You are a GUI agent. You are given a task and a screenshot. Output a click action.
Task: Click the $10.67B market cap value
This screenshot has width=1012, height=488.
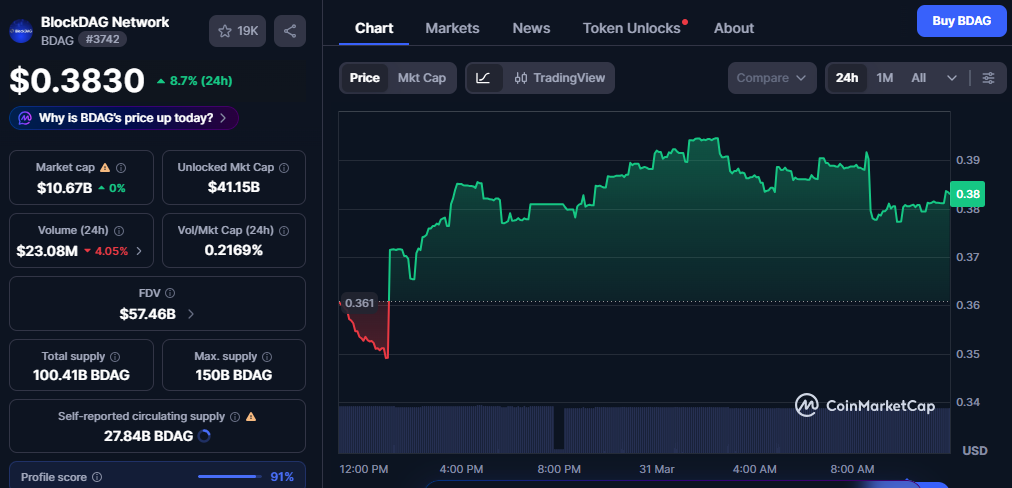tap(64, 188)
